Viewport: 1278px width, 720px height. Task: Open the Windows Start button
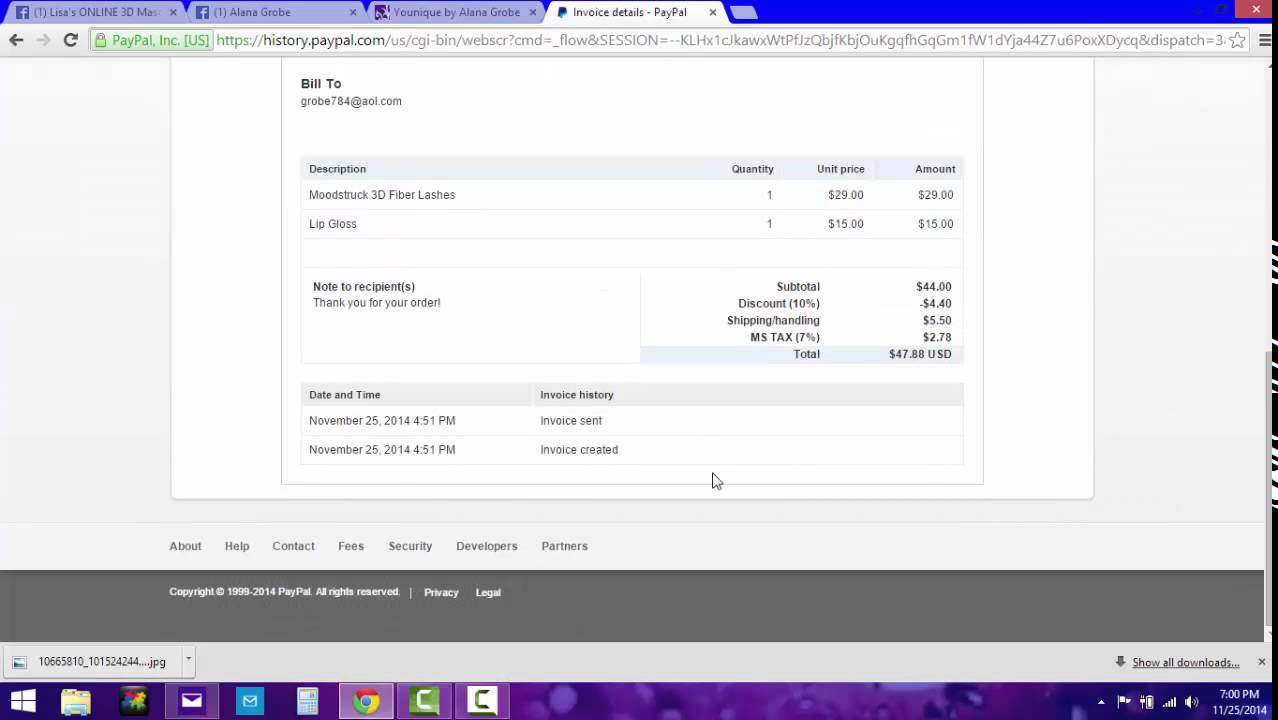(23, 701)
